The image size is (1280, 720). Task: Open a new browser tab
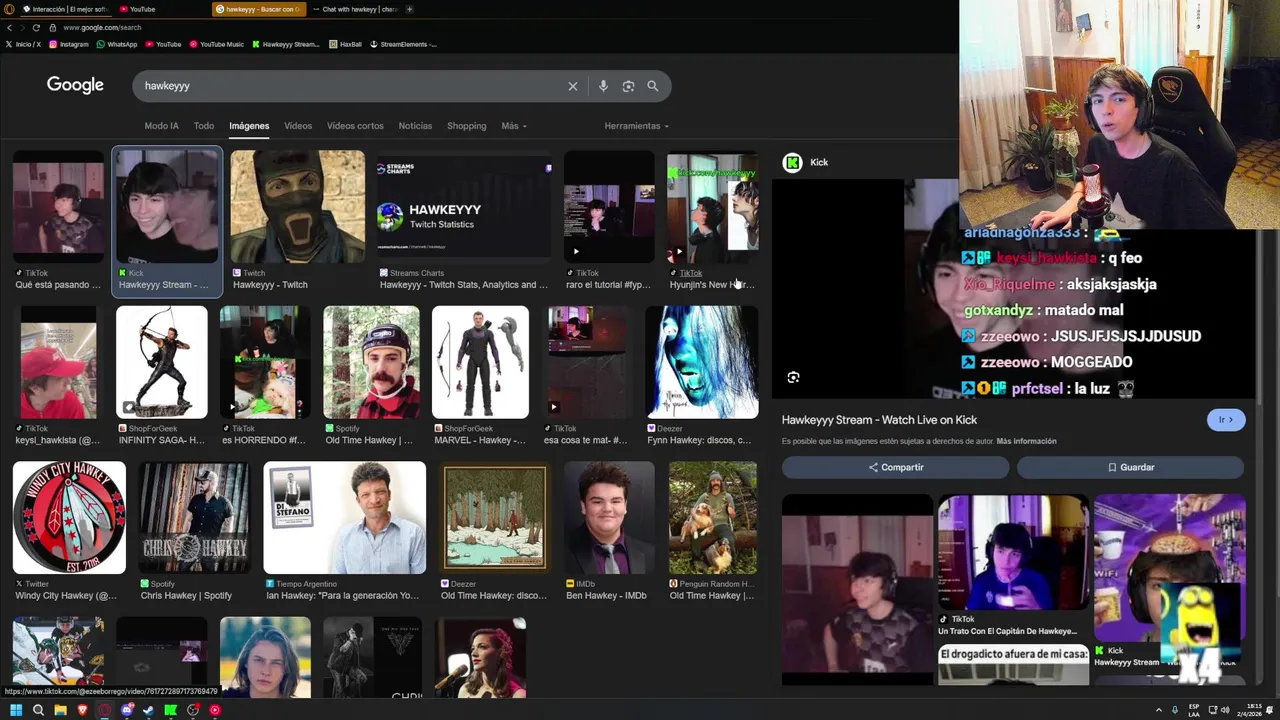[x=409, y=9]
